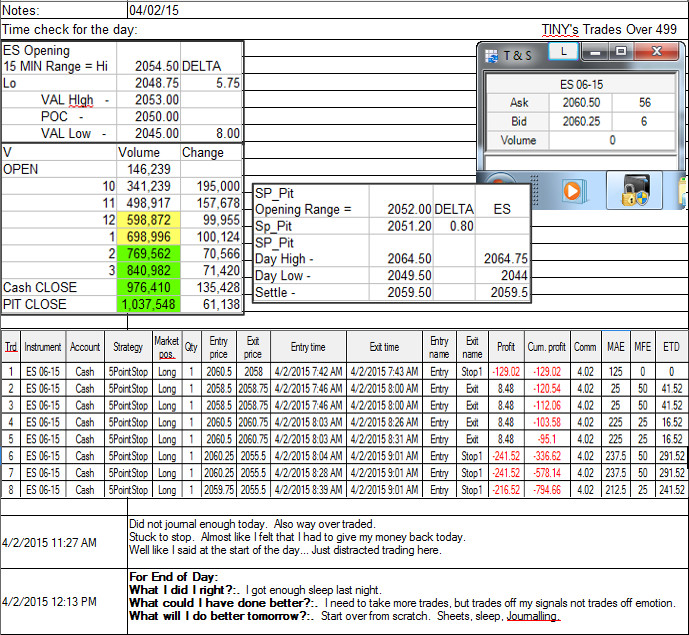Screen dimensions: 689x635
Task: Click the 4/2/2015 11:27 AM timestamp cell
Action: [64, 542]
